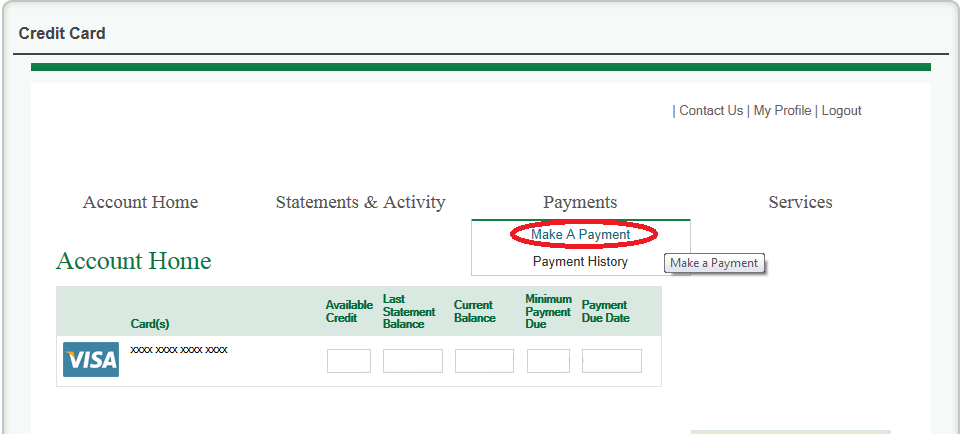The image size is (973, 441).
Task: Click the Logout link
Action: 841,110
